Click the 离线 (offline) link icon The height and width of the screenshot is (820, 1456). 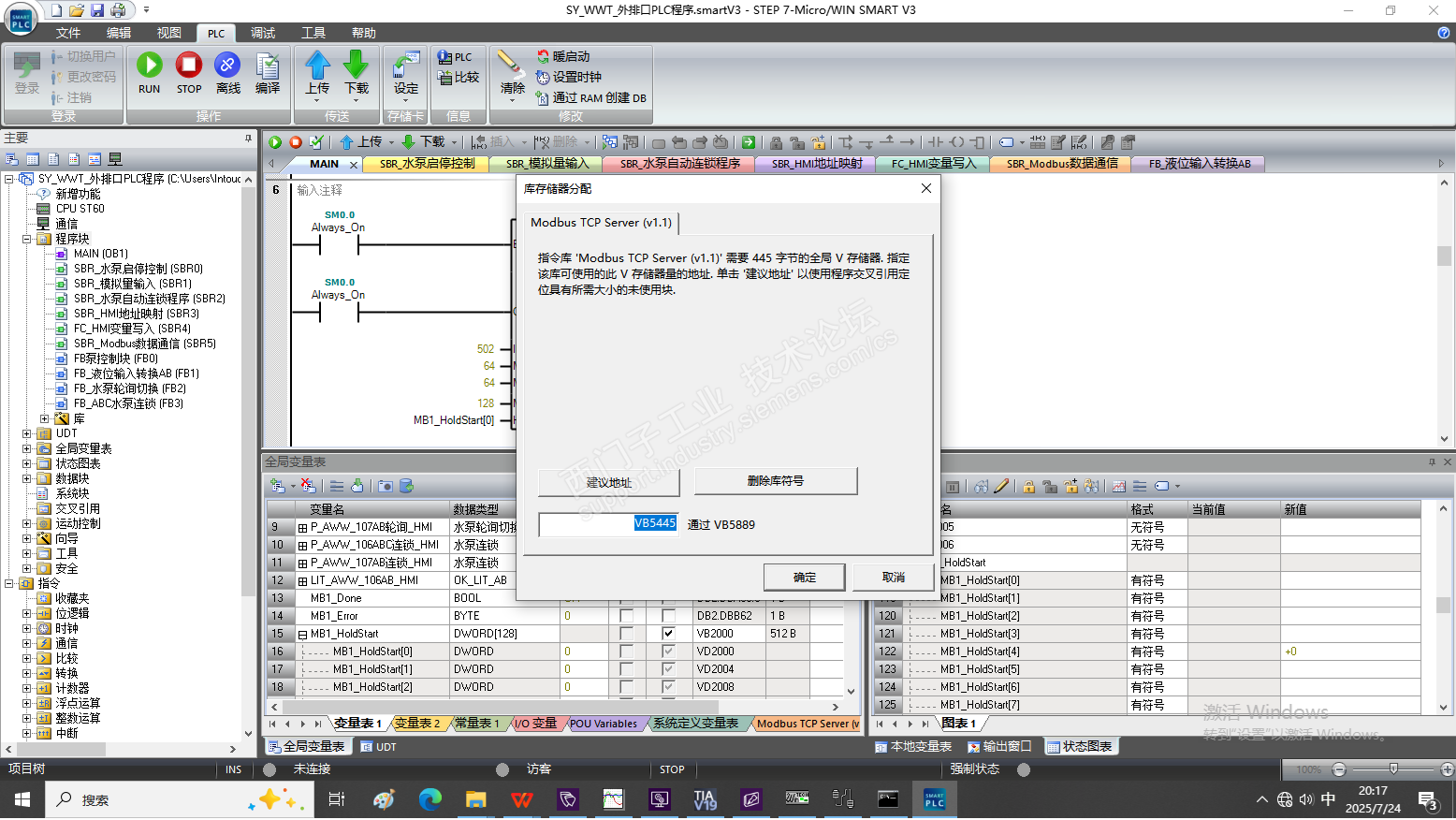pos(227,66)
